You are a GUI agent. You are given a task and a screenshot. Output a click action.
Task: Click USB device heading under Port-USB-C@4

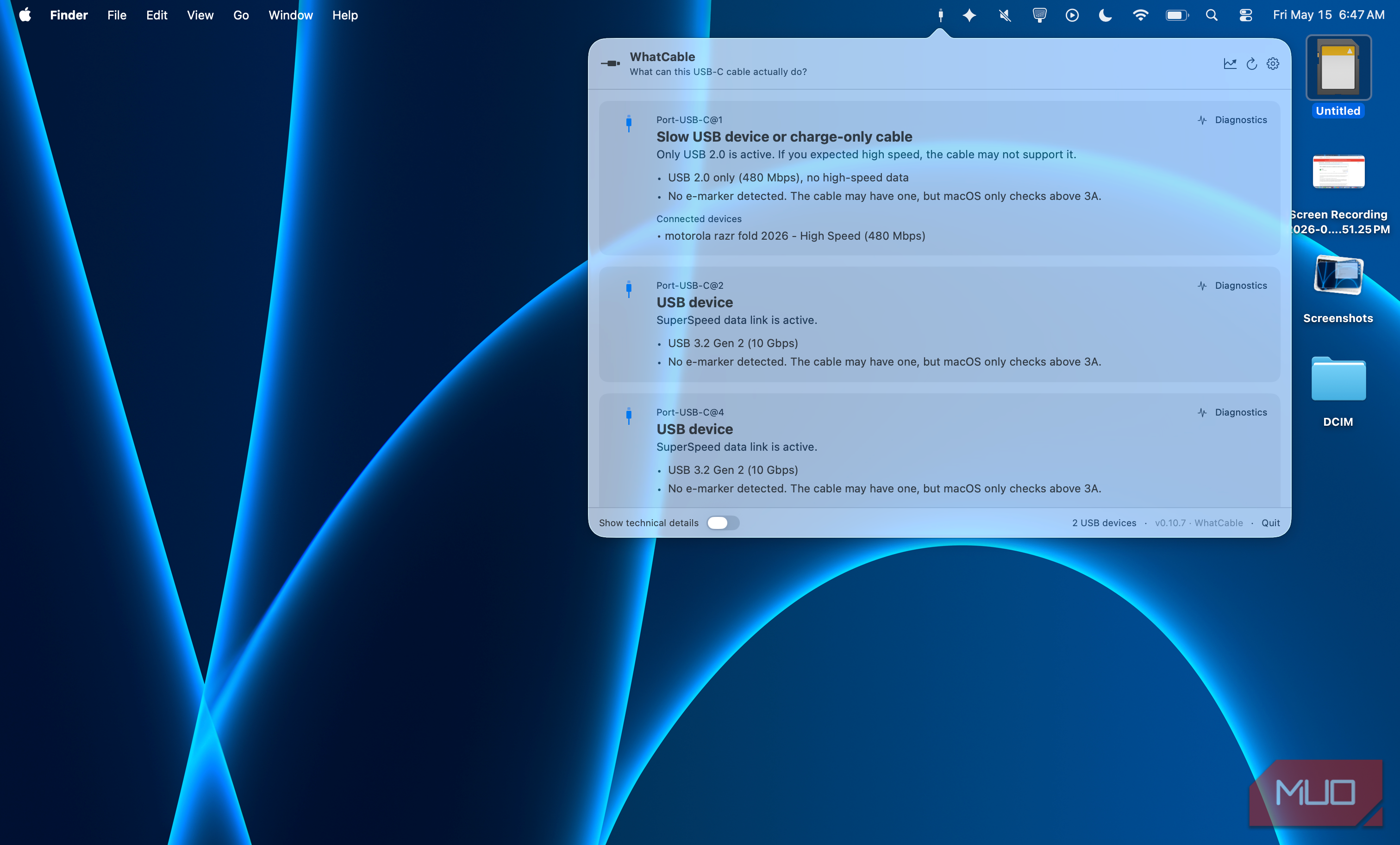point(694,429)
